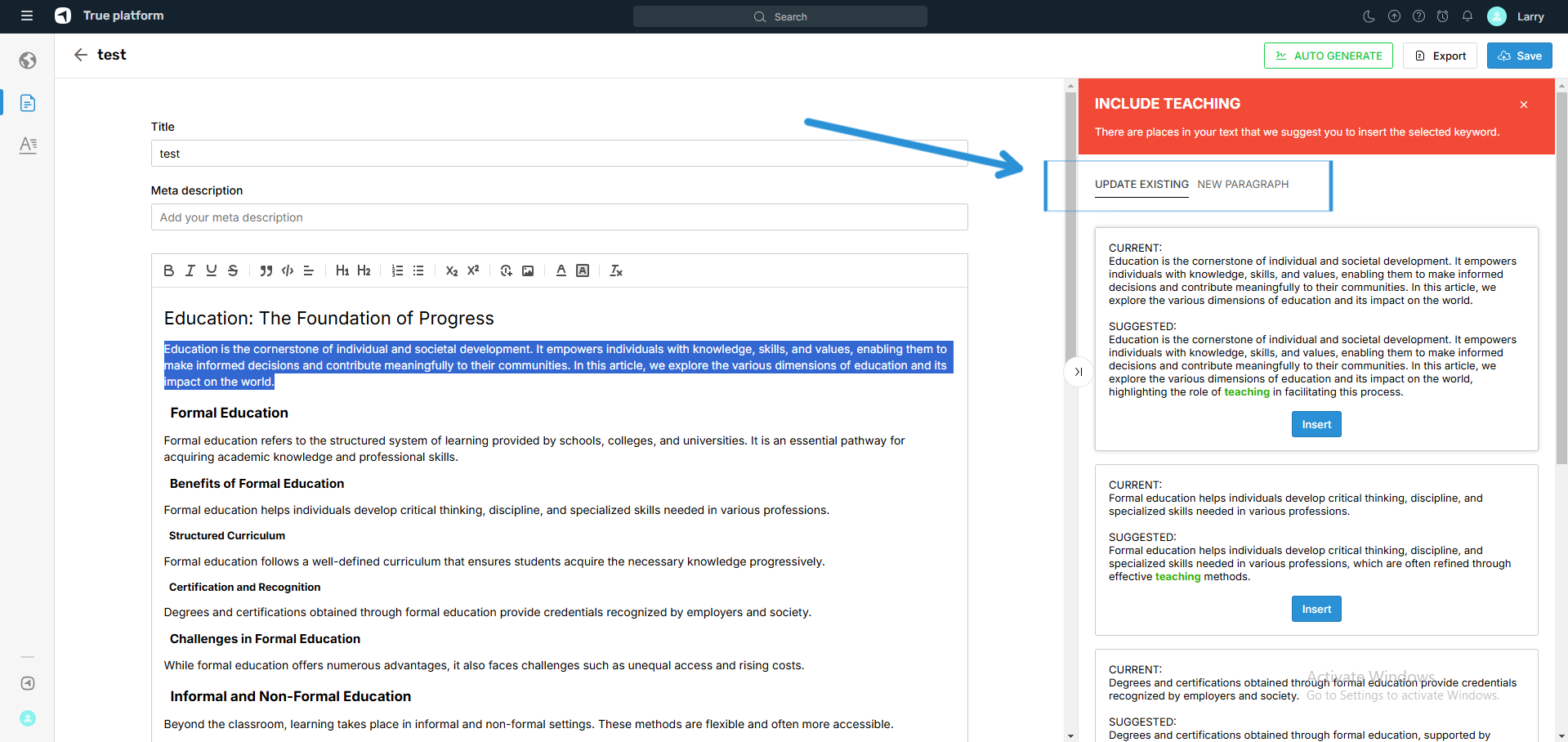
Task: Create a numbered list
Action: tap(397, 270)
